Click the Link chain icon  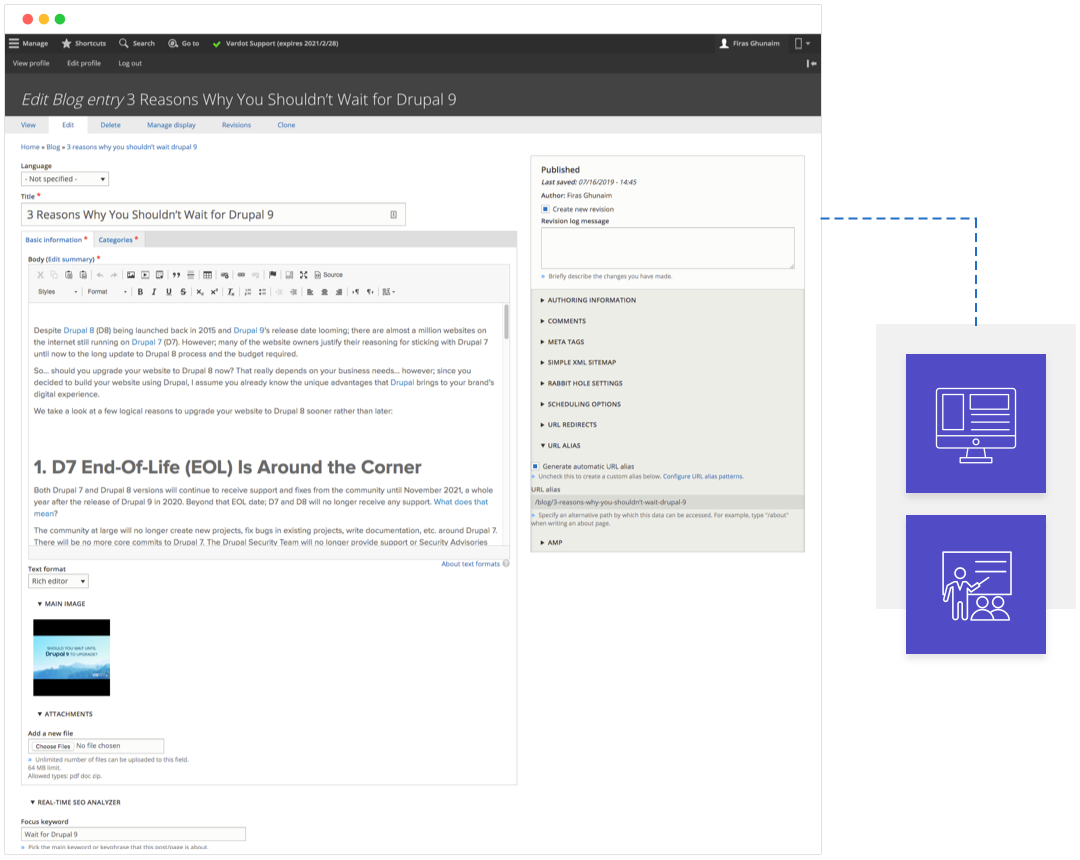coord(241,275)
